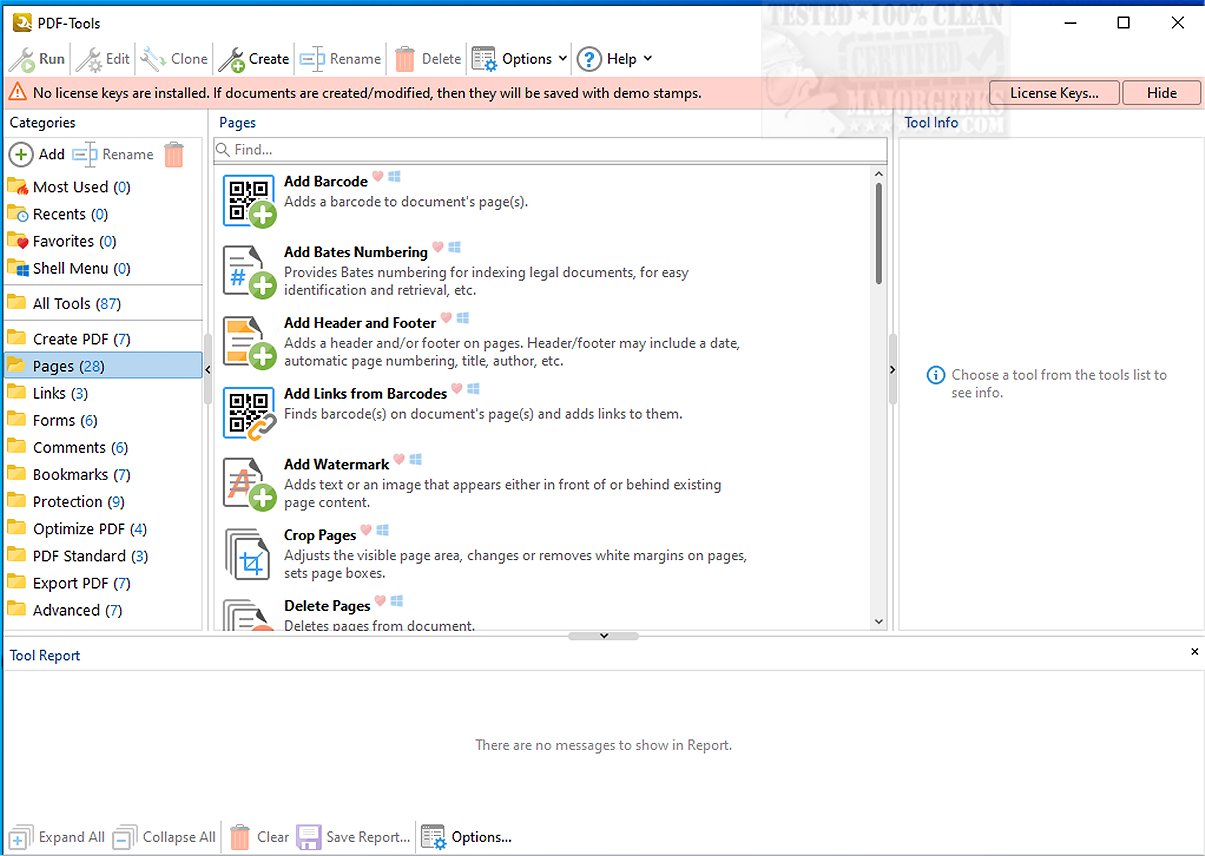Close the Tool Report panel
1205x856 pixels.
[x=1194, y=652]
